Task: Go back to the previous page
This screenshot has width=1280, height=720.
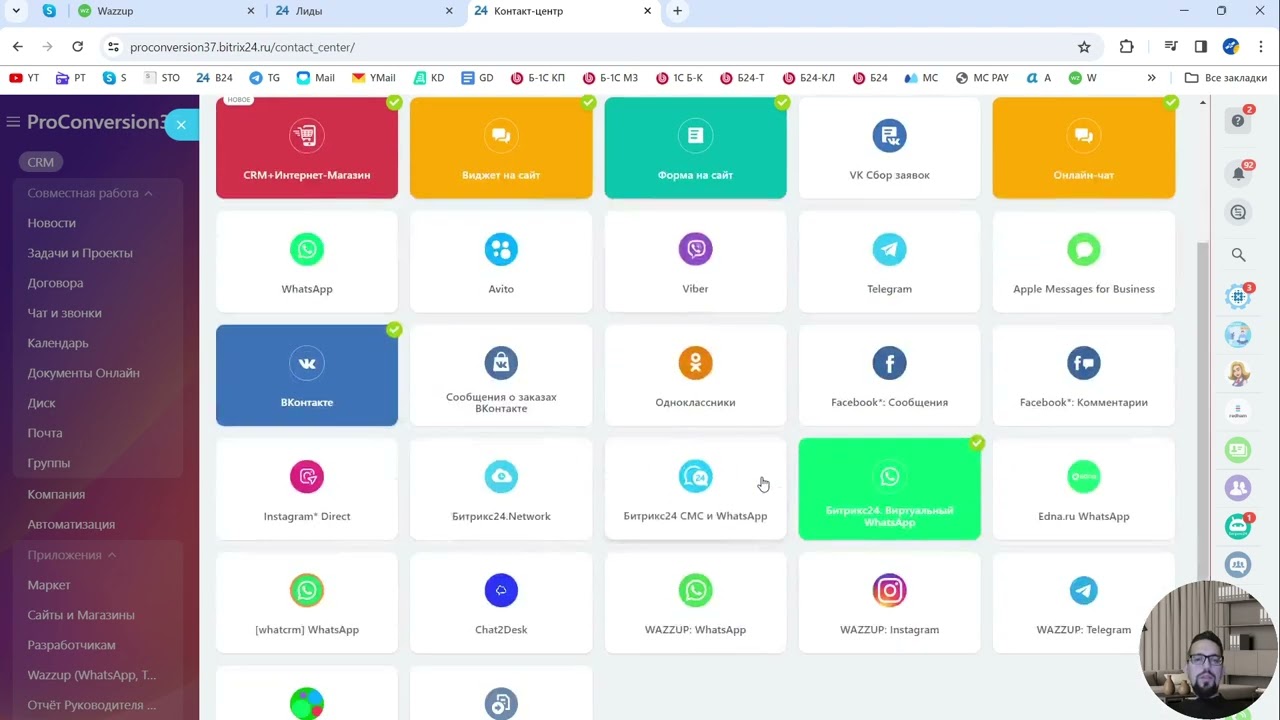Action: point(17,47)
